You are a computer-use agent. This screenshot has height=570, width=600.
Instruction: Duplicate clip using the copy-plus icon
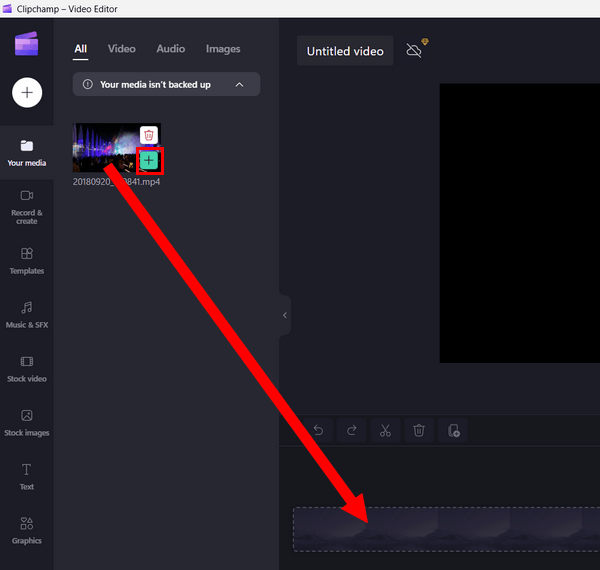(453, 430)
